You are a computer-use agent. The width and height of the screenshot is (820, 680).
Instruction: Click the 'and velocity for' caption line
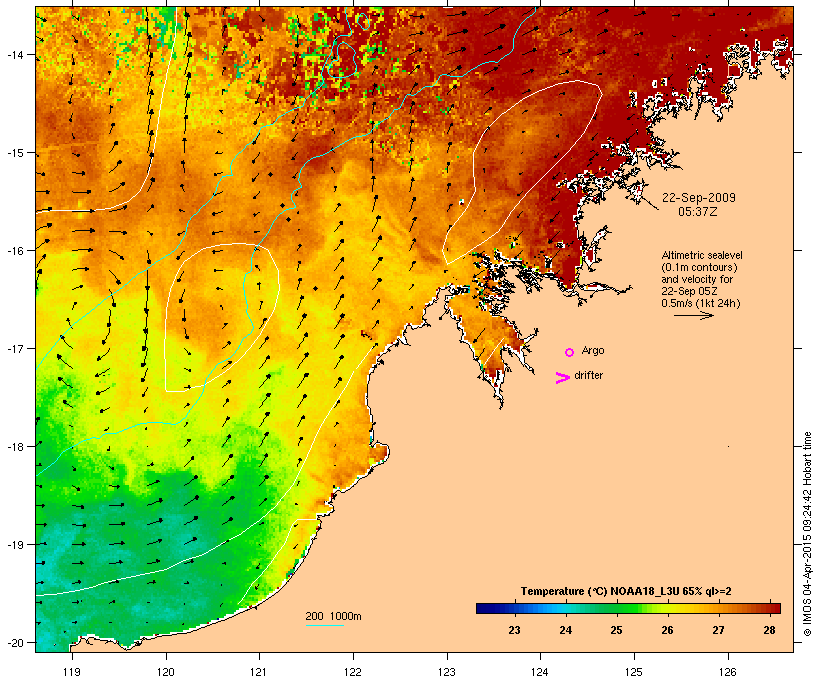pos(697,279)
